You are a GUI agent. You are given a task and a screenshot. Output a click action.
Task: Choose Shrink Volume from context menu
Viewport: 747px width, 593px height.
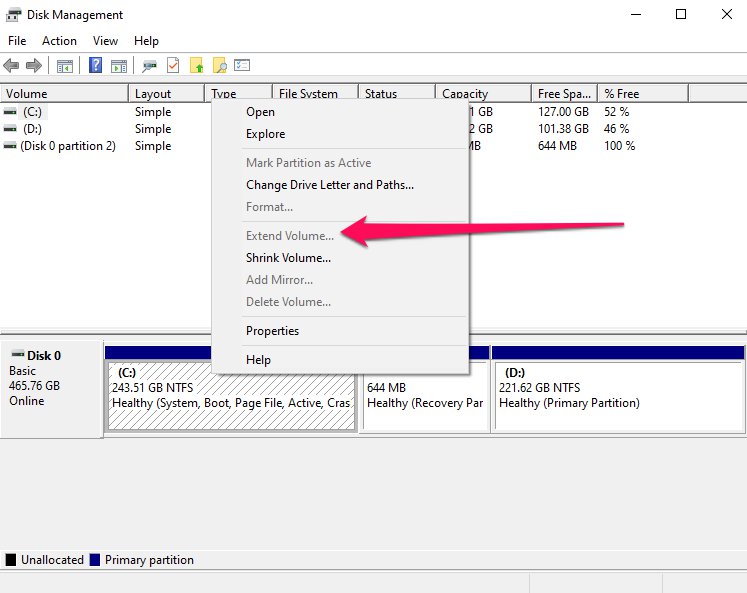[x=288, y=258]
